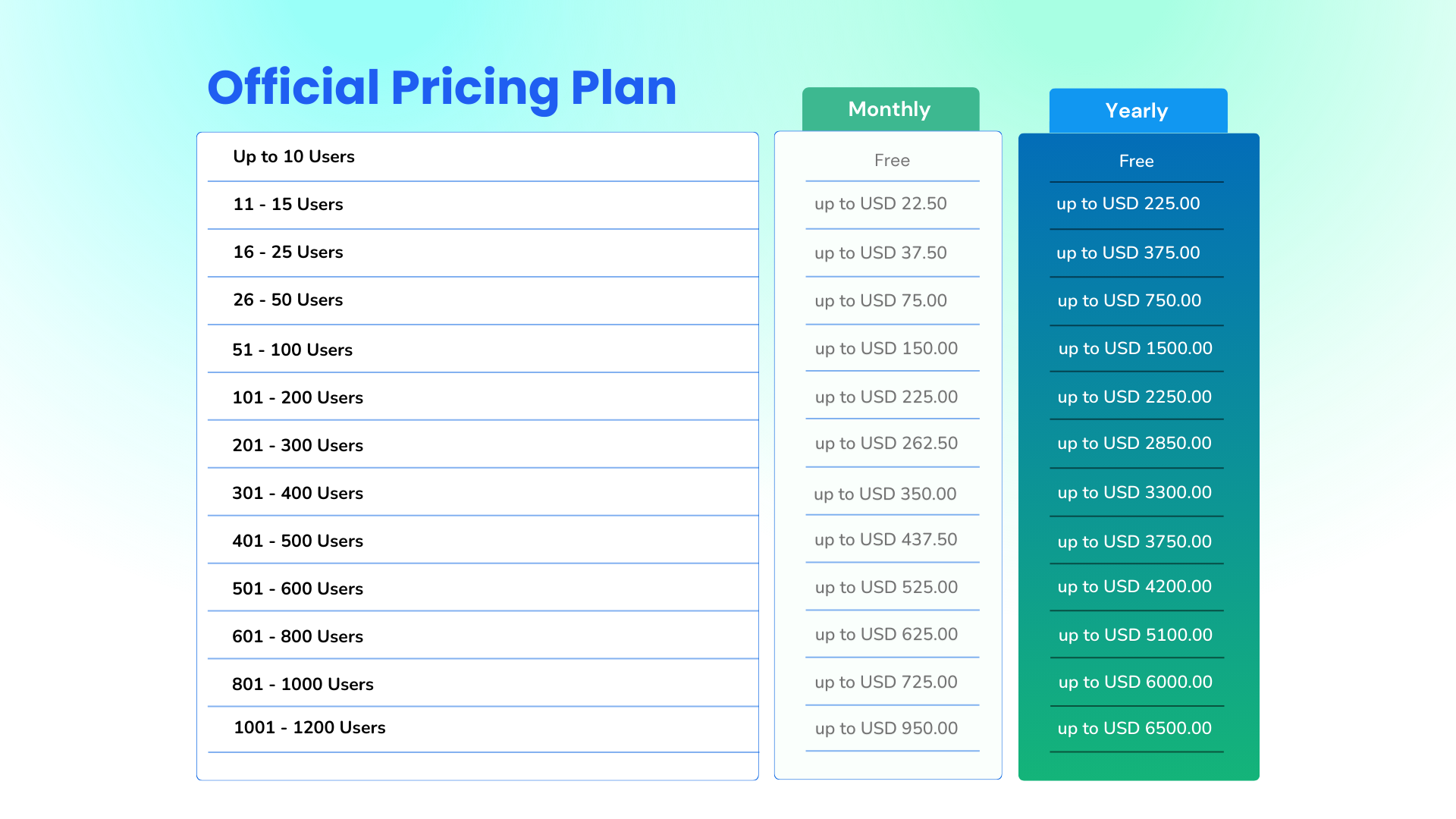Click monthly price up to USD 262.50
This screenshot has height=819, width=1456.
pyautogui.click(x=886, y=444)
